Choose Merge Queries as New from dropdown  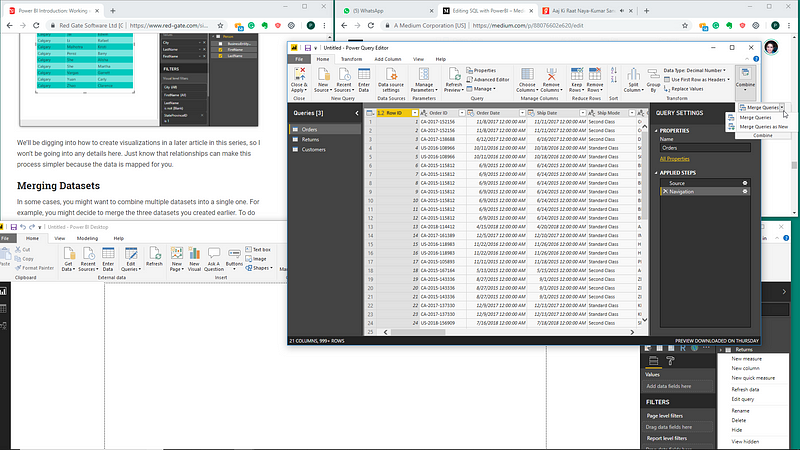point(763,127)
